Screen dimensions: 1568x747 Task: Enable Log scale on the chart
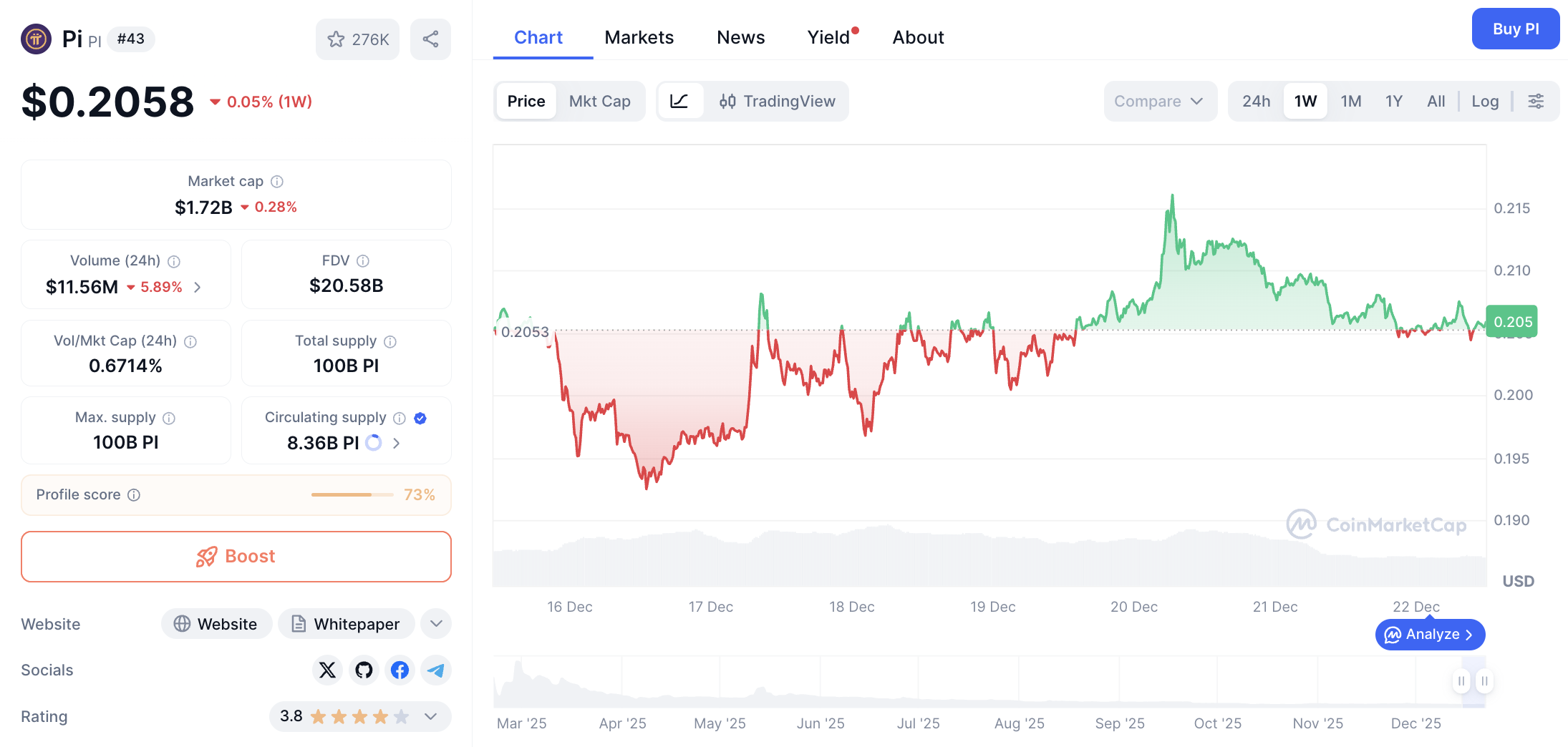[1486, 101]
